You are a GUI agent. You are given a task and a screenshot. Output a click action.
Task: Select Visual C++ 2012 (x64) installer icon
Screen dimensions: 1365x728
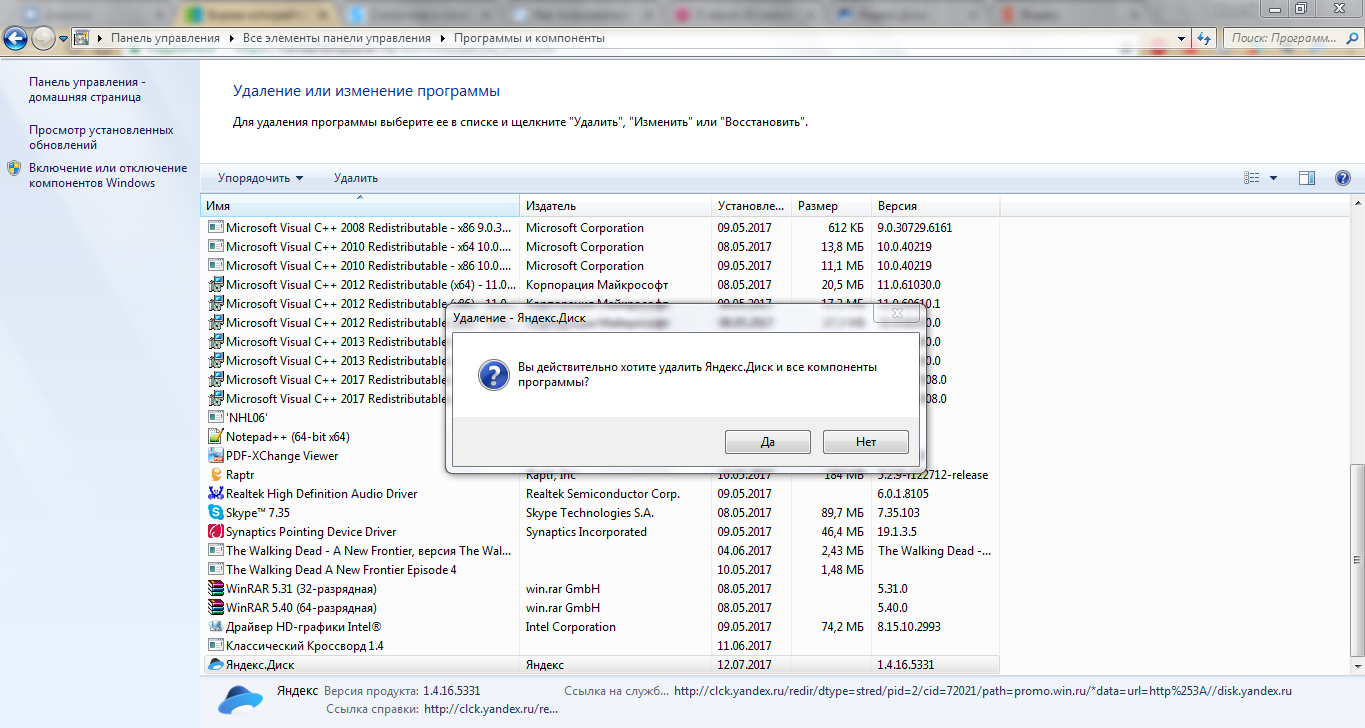[215, 284]
